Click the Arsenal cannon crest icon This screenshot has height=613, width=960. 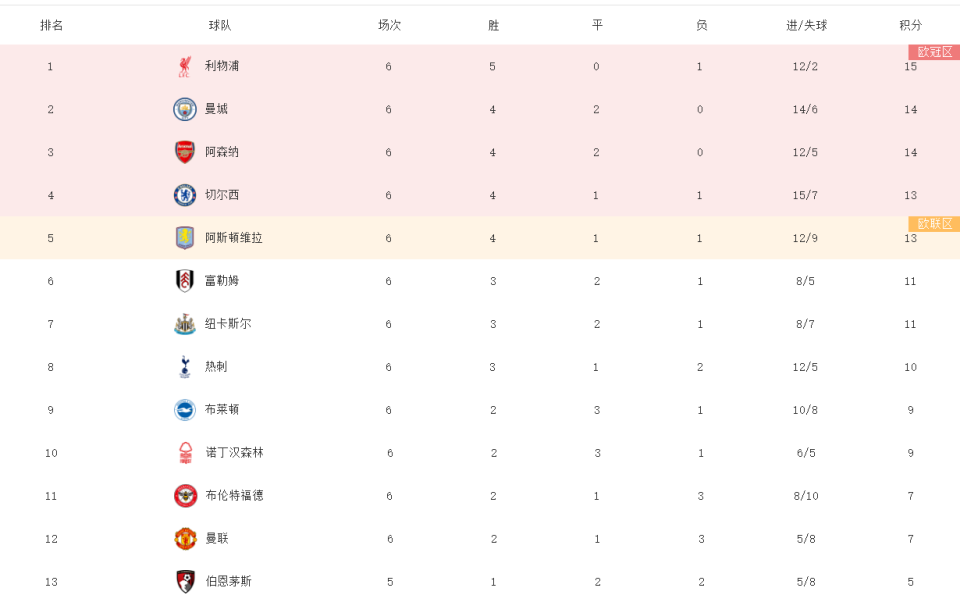185,152
